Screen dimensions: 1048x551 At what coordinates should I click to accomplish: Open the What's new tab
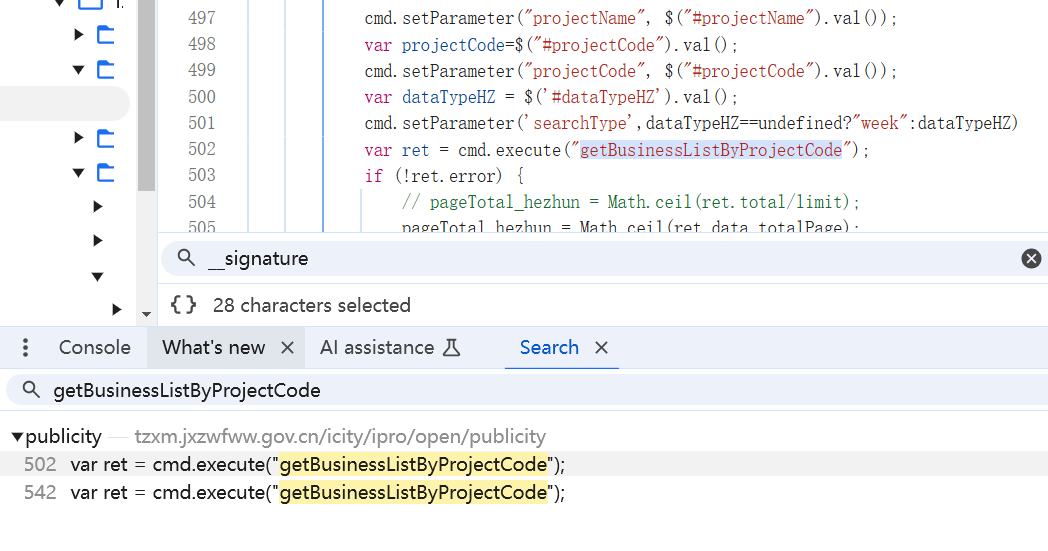coord(213,348)
